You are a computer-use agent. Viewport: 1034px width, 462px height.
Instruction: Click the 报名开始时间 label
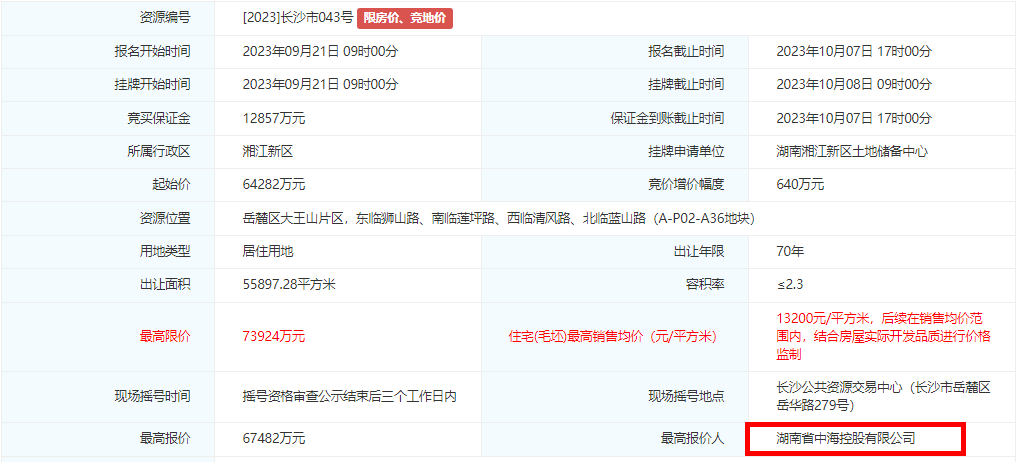point(152,51)
